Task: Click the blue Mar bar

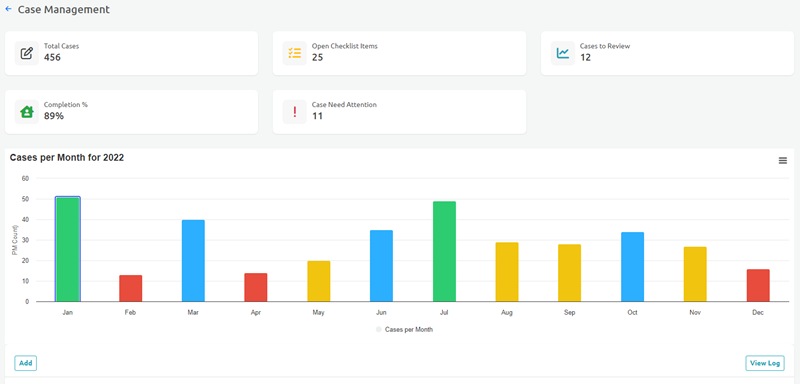Action: (x=193, y=261)
